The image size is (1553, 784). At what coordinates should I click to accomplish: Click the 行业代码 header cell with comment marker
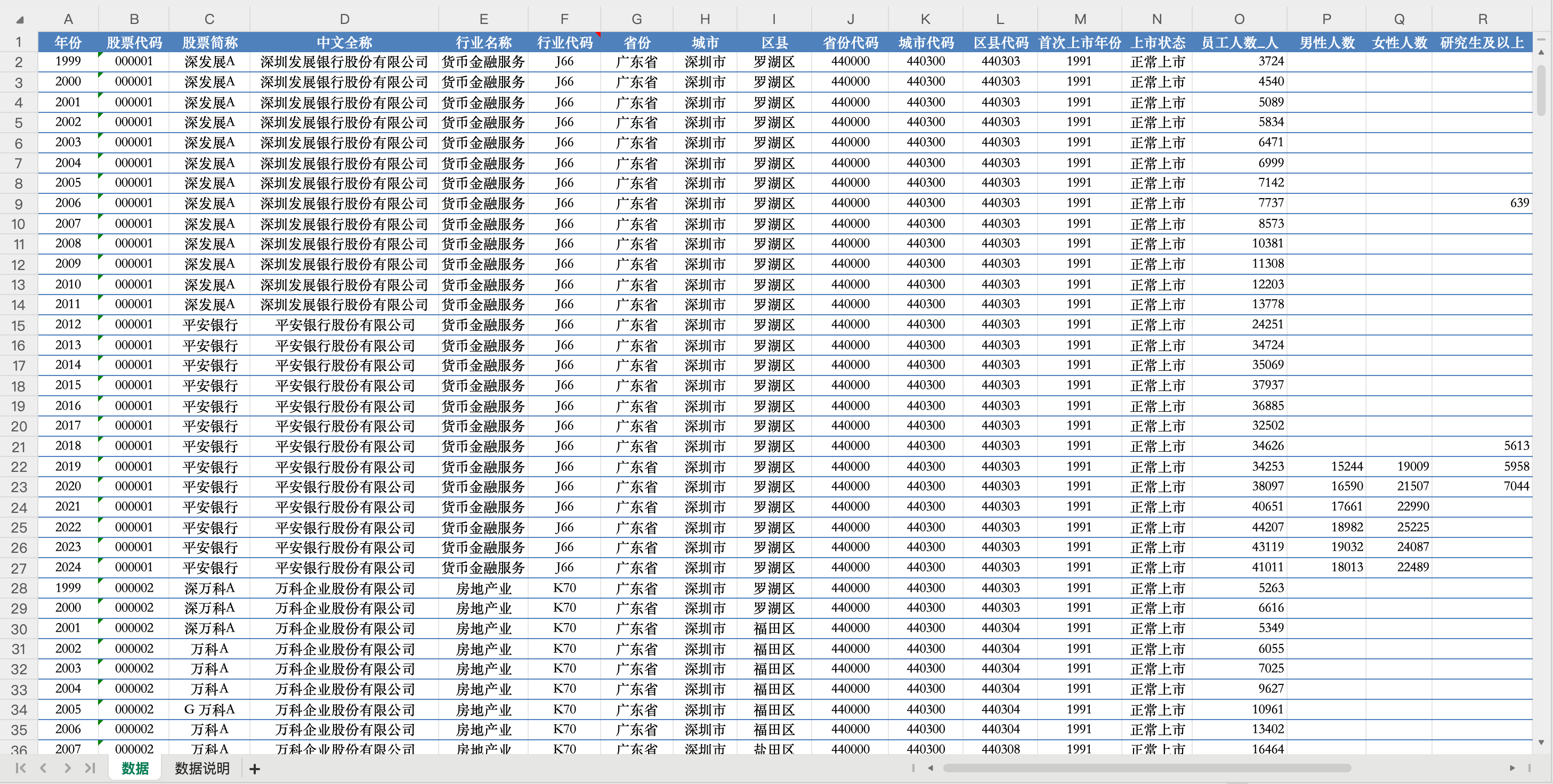564,43
